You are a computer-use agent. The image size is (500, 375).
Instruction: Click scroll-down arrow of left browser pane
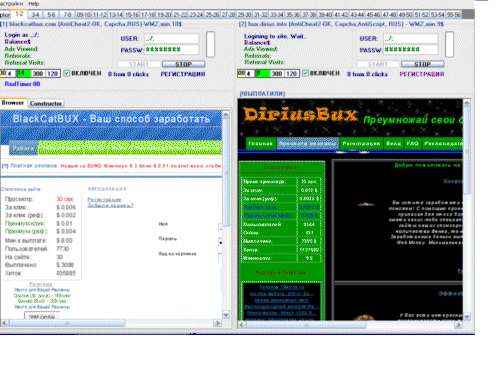coord(226,315)
